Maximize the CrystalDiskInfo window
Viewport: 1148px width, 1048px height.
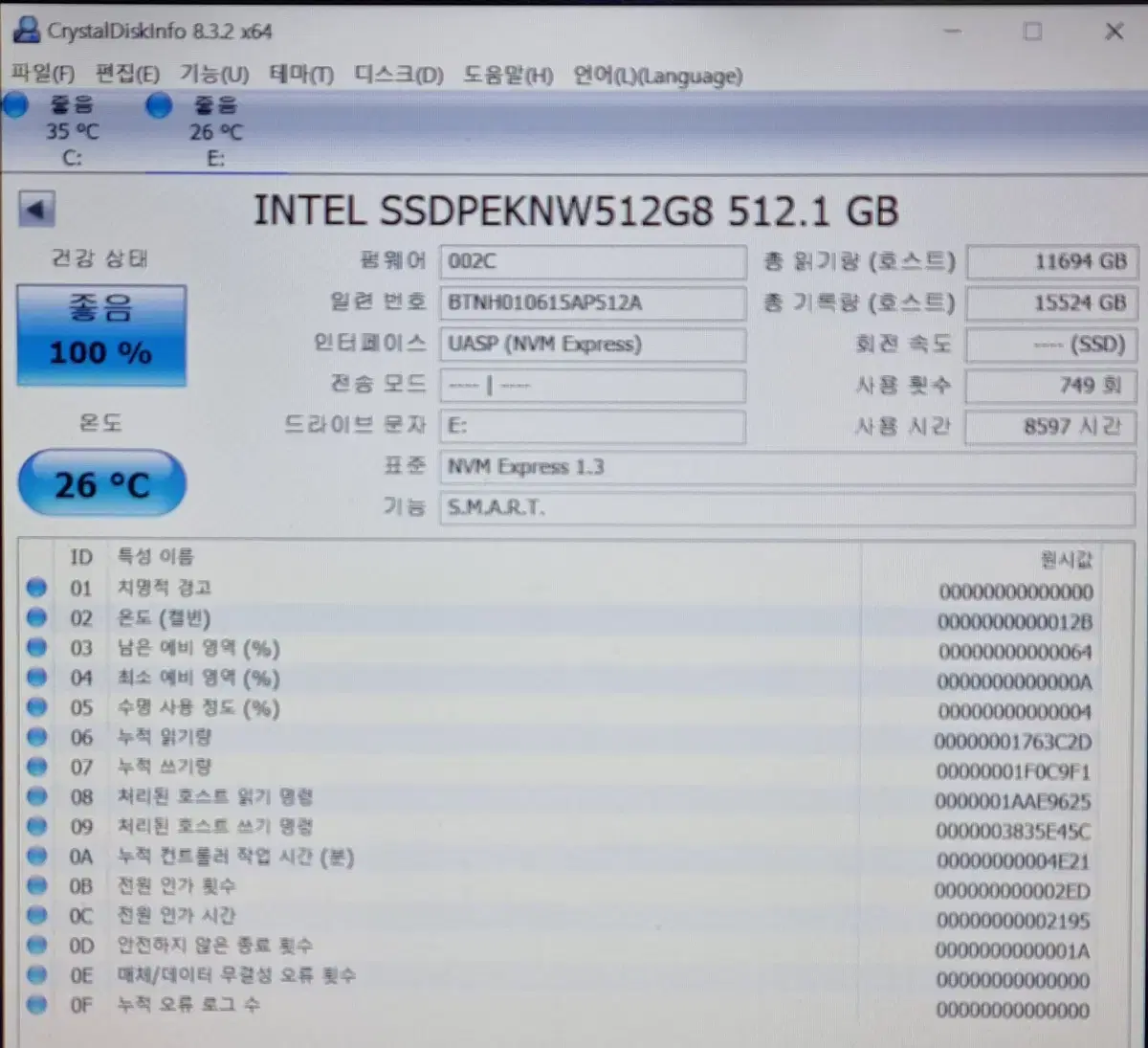1032,32
